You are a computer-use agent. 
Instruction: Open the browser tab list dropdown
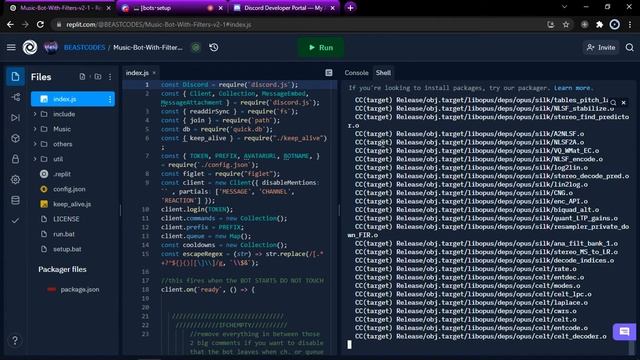click(x=564, y=7)
